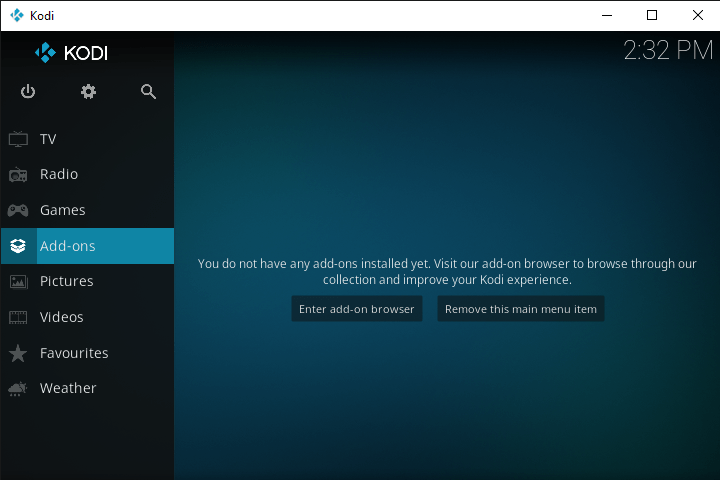Click Remove this main menu item button
Screen dimensions: 720x480
tap(521, 309)
